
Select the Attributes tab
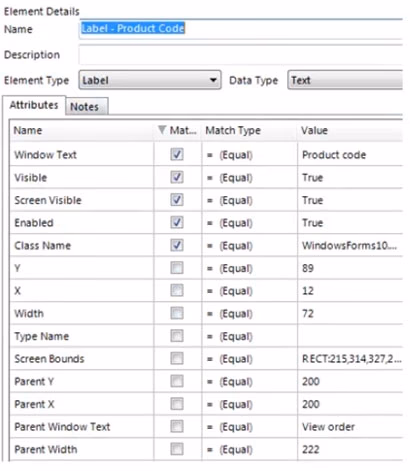point(34,105)
